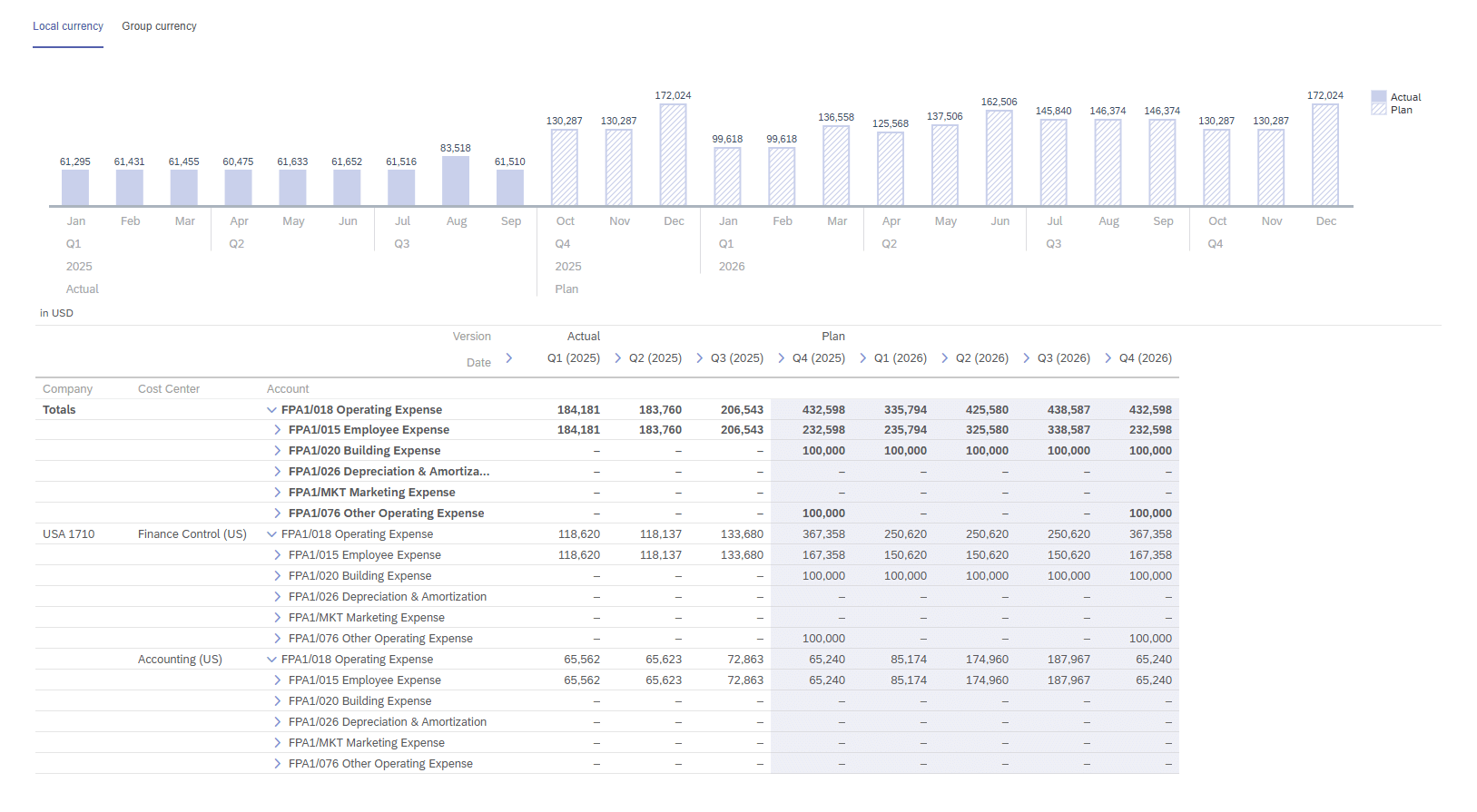Viewport: 1477px width, 812px height.
Task: Click the Company column header
Action: pyautogui.click(x=67, y=389)
